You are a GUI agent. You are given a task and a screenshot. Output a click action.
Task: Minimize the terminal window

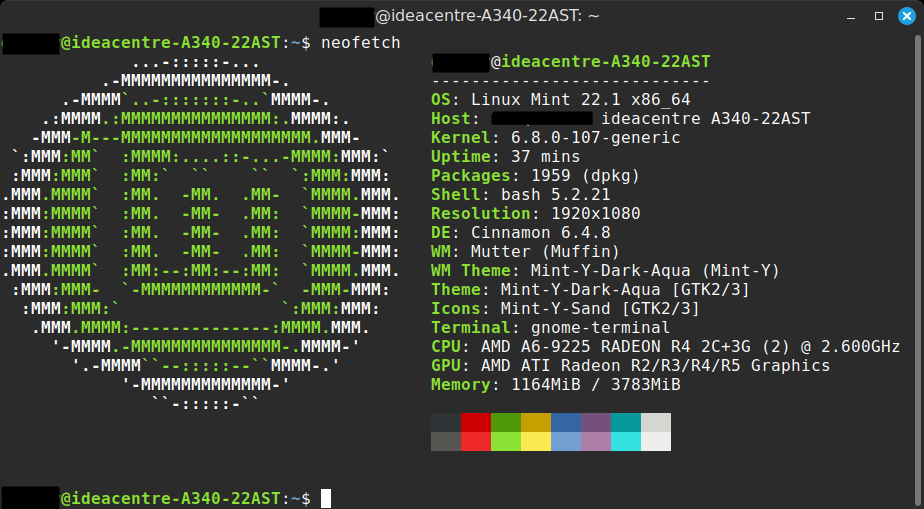[x=851, y=16]
